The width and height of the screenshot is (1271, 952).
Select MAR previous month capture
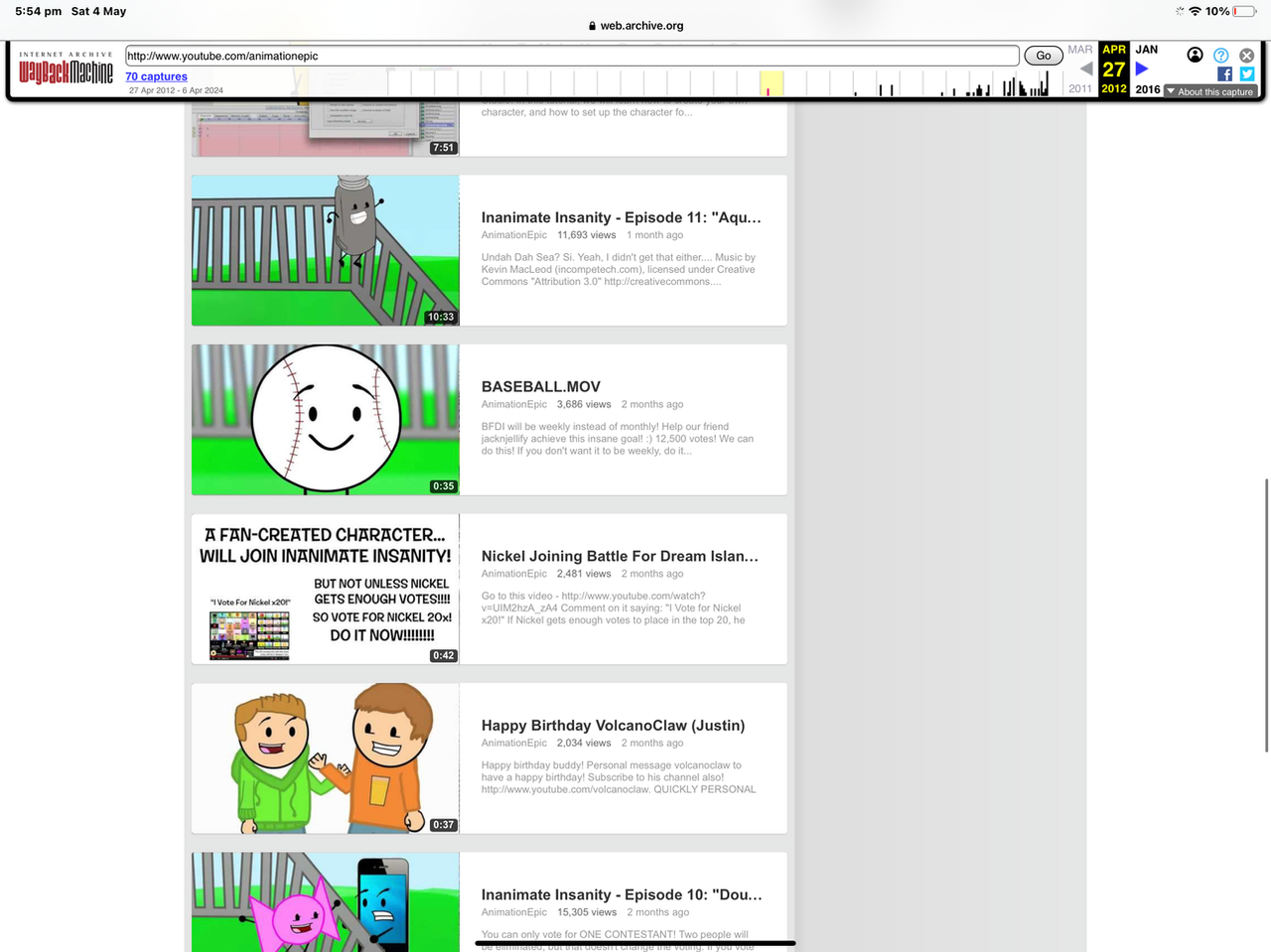click(1080, 50)
